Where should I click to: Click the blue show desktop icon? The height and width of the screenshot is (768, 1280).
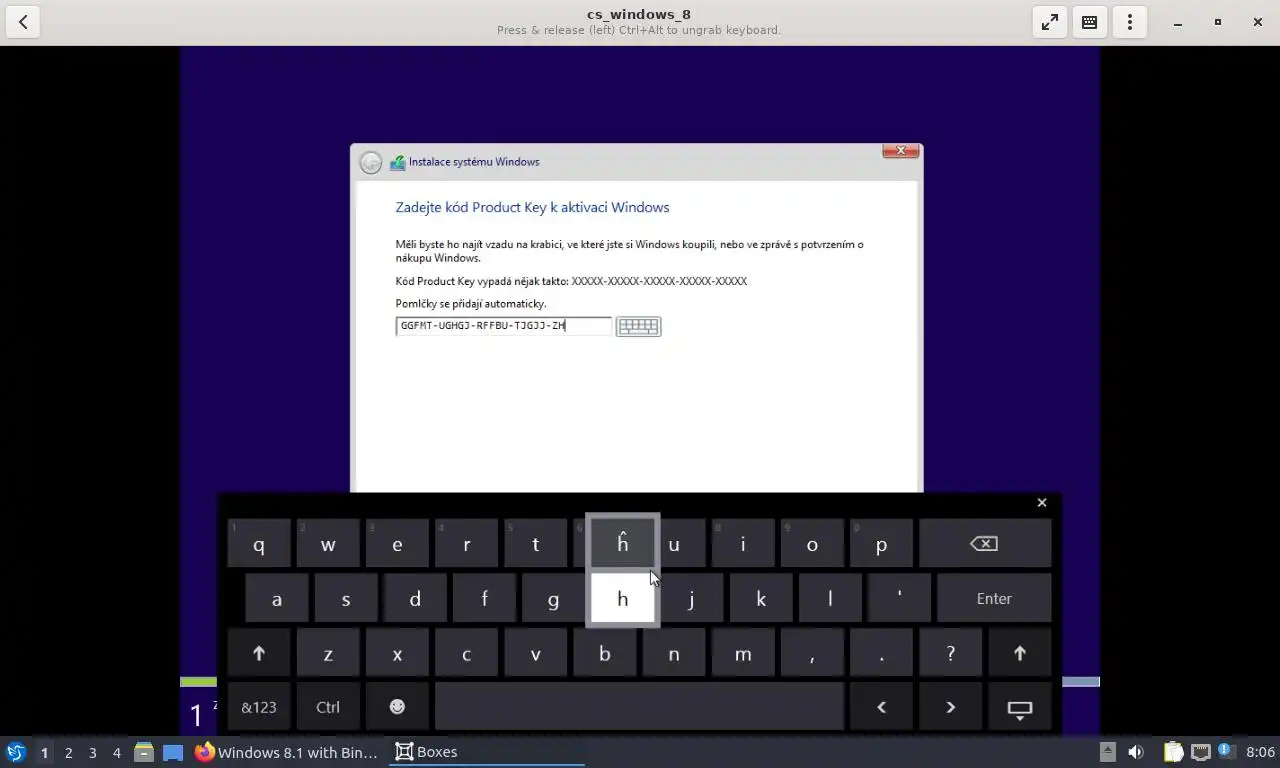point(173,752)
